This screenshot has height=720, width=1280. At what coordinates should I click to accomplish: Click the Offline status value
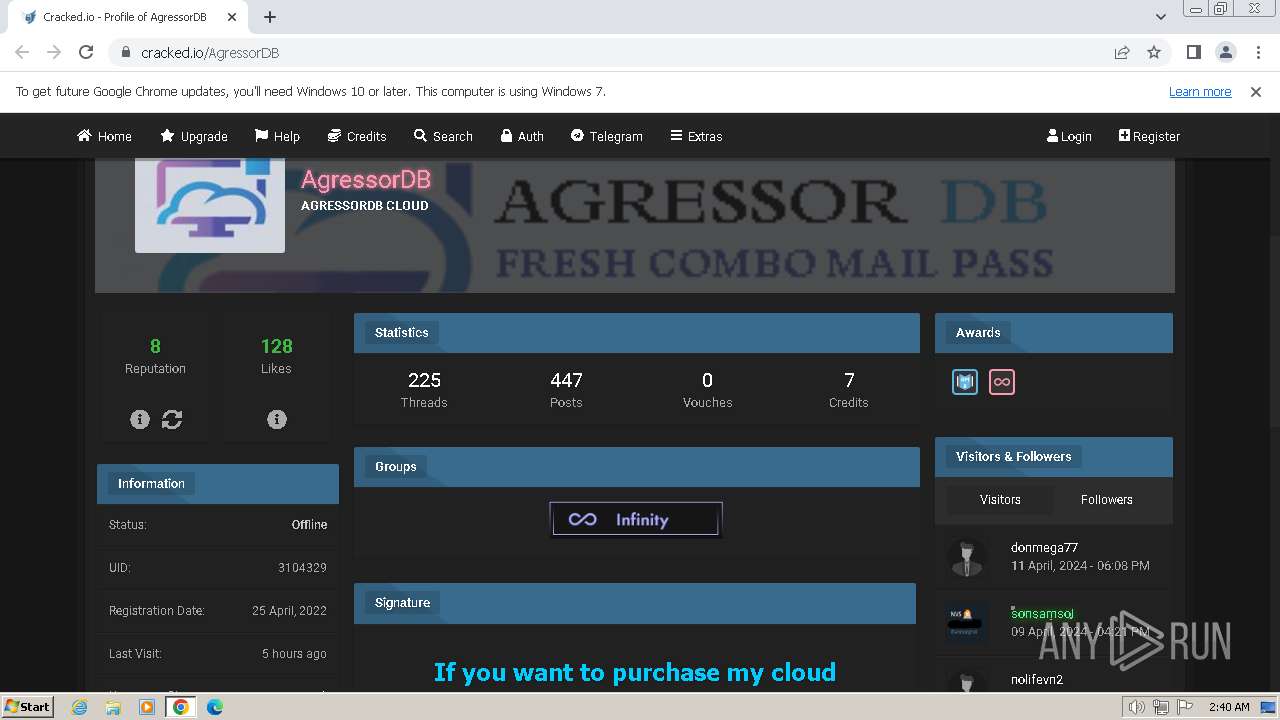[309, 525]
